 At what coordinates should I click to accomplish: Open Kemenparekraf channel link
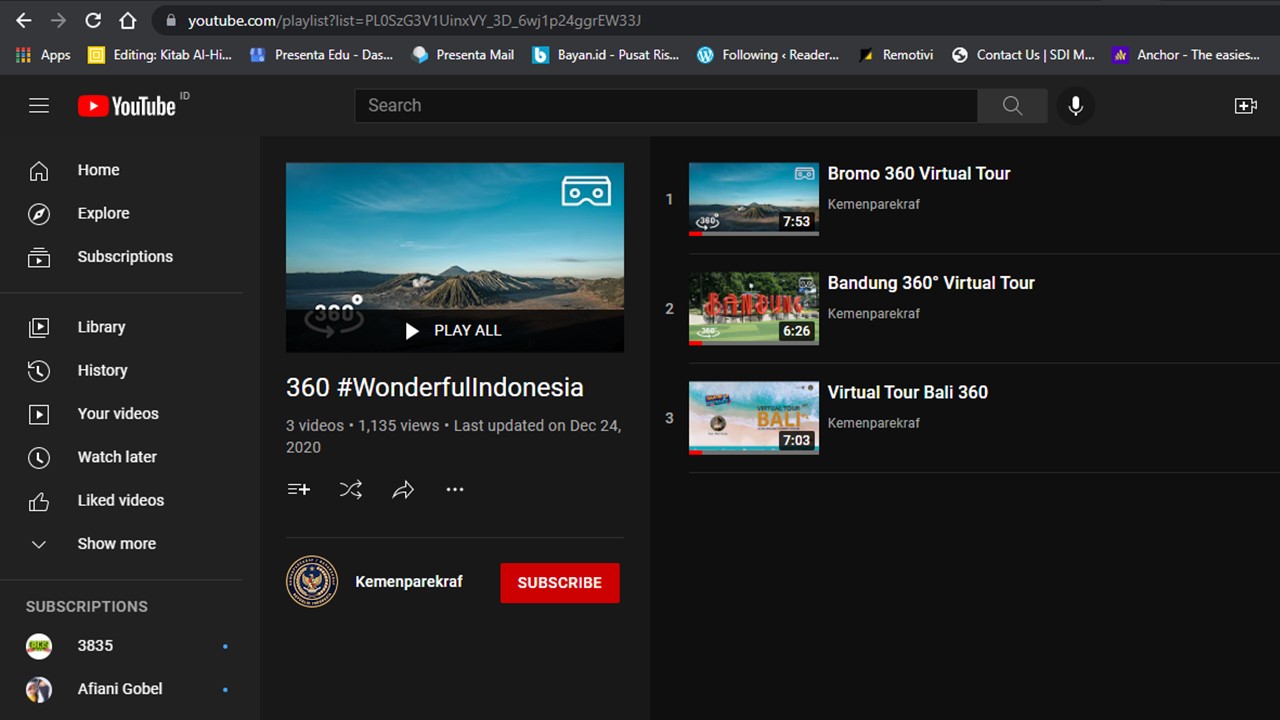(x=408, y=582)
